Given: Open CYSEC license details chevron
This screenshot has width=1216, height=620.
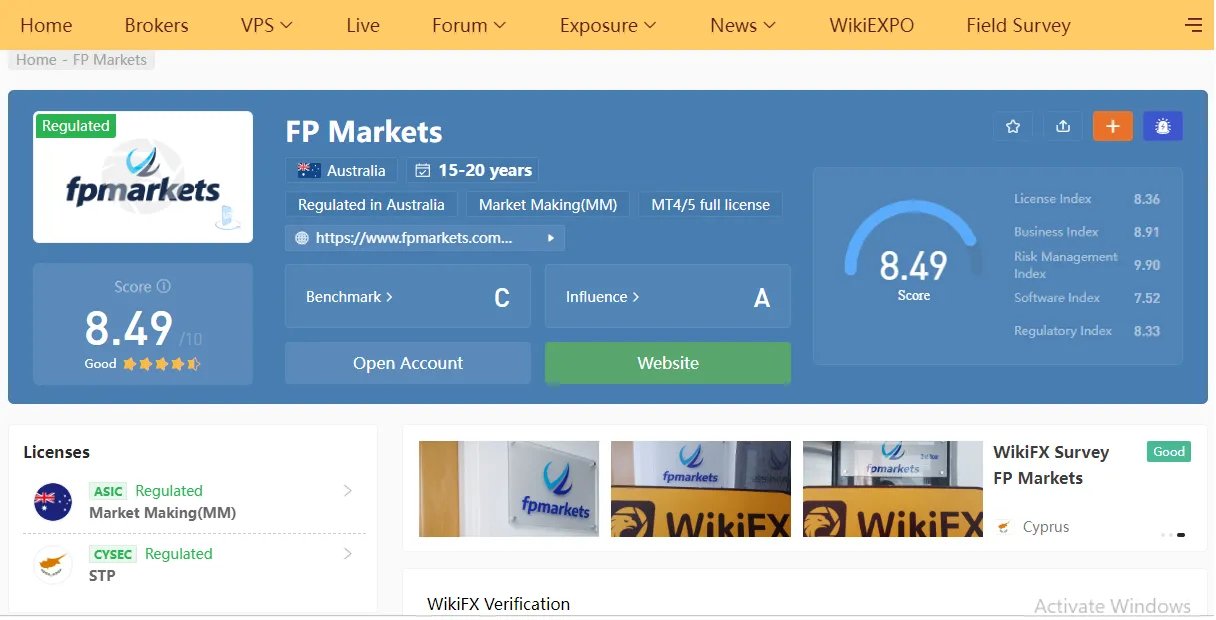Looking at the screenshot, I should 348,554.
